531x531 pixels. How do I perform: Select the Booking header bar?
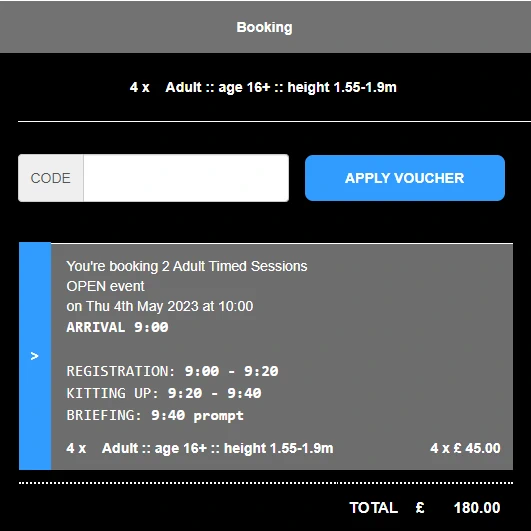(266, 27)
